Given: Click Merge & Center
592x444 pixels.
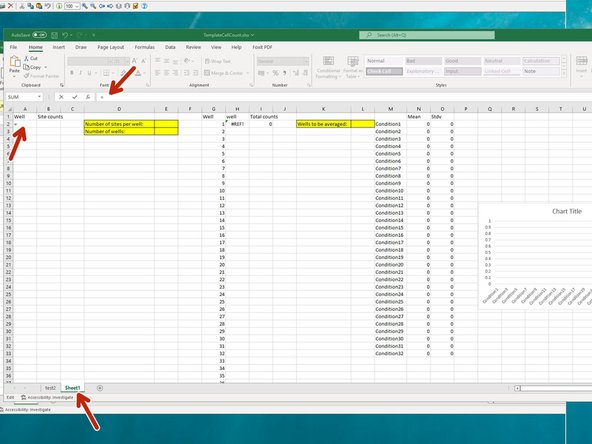Looking at the screenshot, I should click(224, 73).
